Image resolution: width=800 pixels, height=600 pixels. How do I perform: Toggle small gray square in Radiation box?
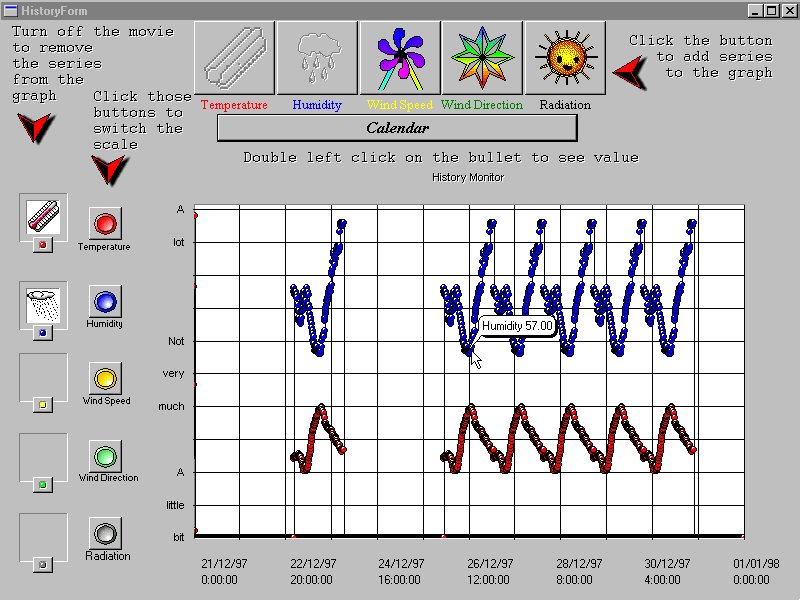(42, 565)
